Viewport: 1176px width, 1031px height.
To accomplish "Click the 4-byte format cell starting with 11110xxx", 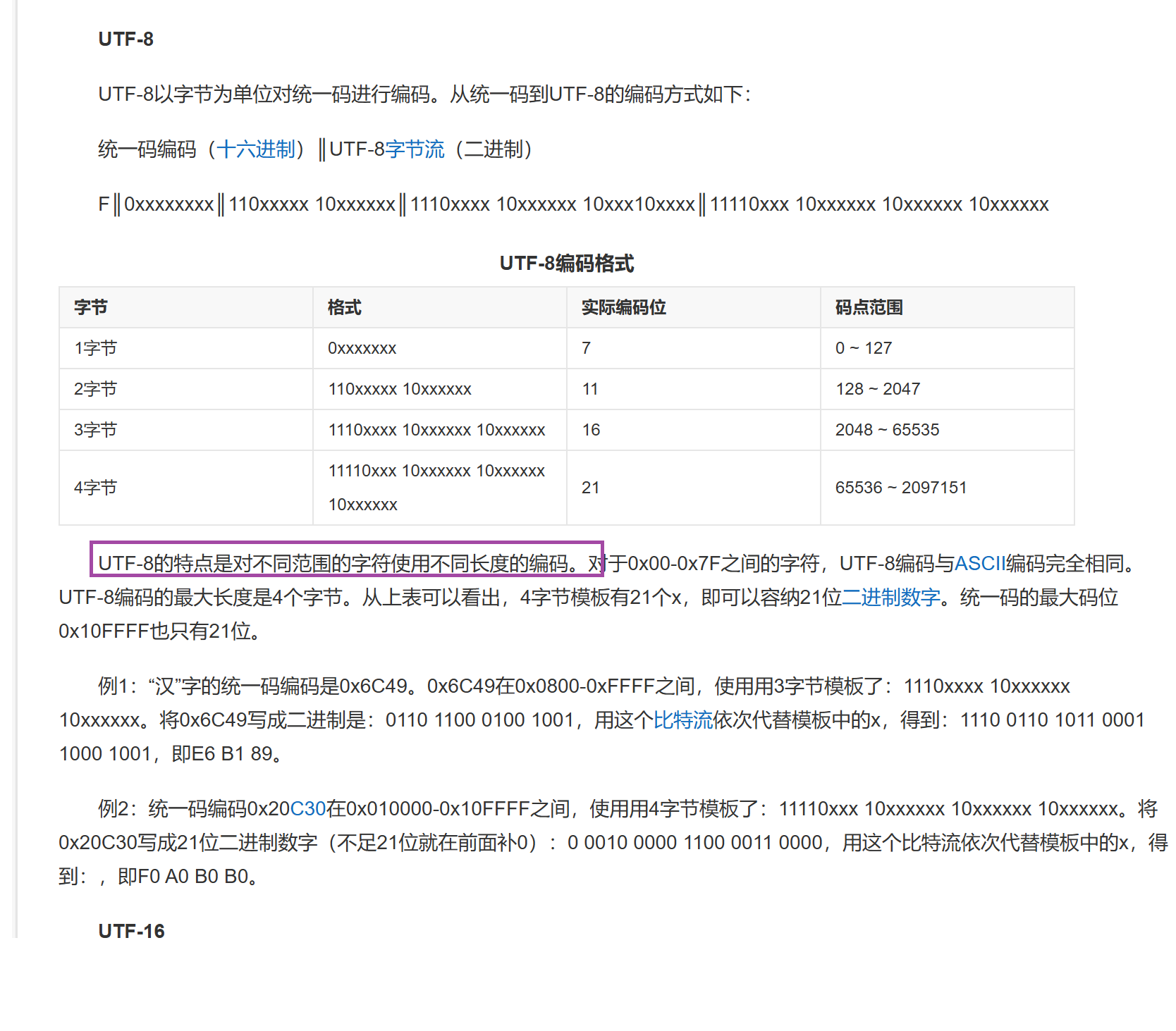I will [440, 488].
